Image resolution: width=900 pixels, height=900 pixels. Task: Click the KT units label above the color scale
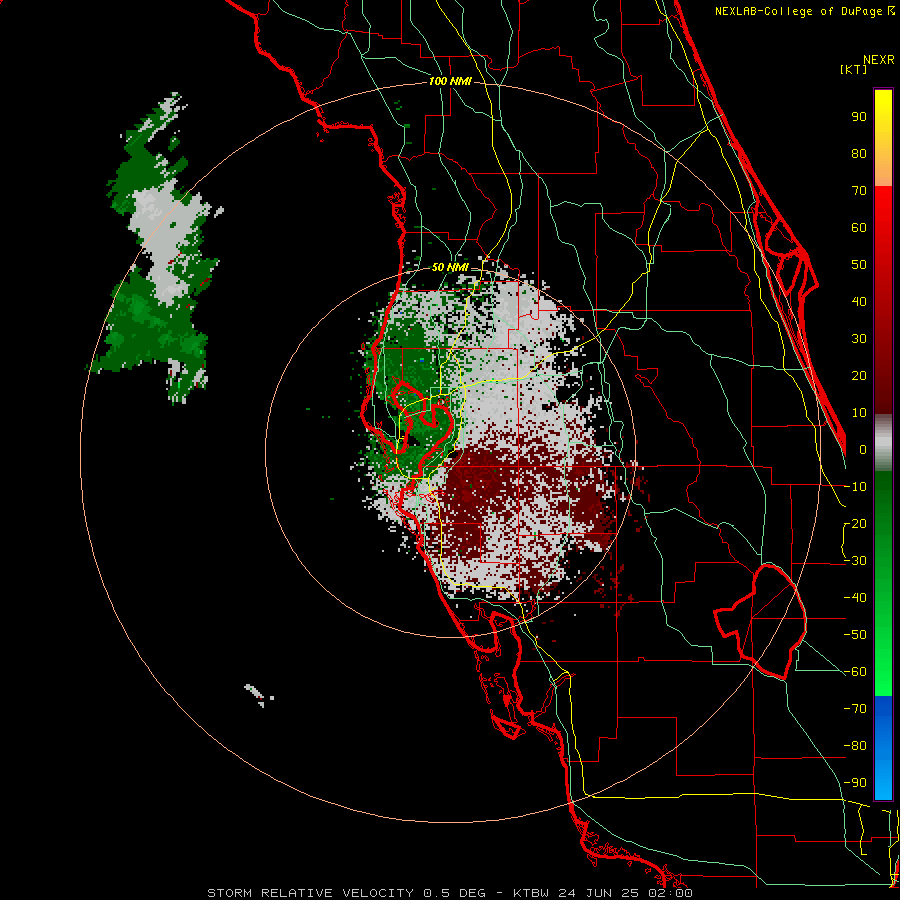pyautogui.click(x=853, y=69)
